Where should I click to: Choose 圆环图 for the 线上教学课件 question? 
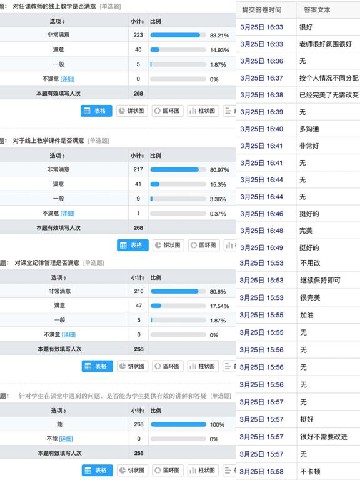(x=204, y=245)
